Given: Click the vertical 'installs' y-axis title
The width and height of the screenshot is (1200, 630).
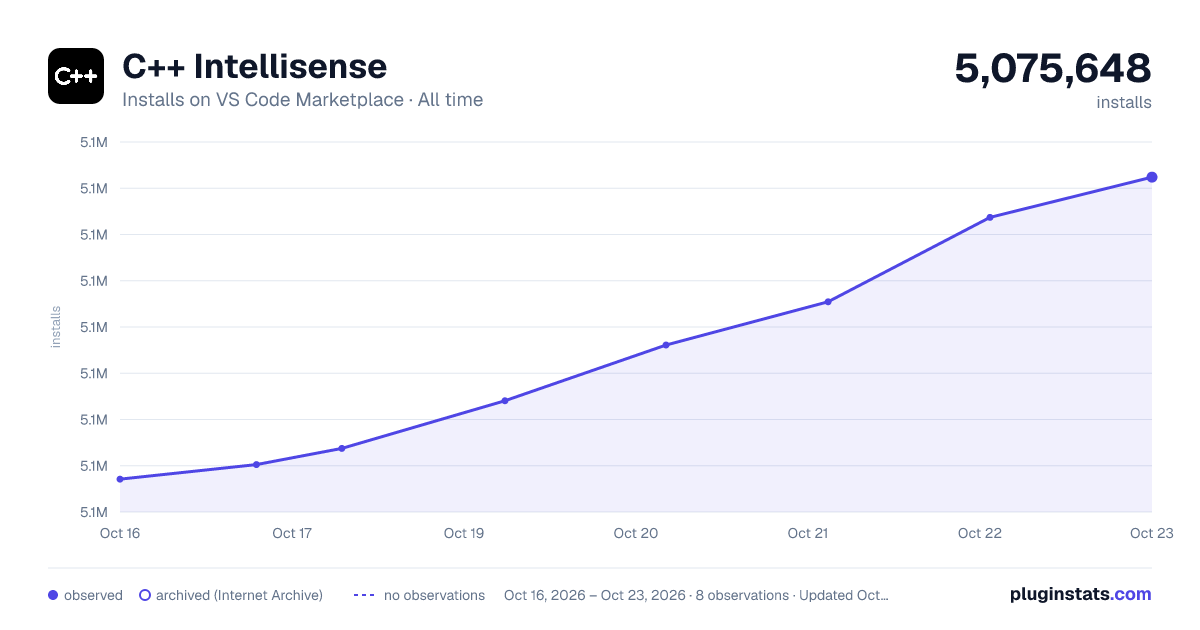Looking at the screenshot, I should click(x=56, y=327).
